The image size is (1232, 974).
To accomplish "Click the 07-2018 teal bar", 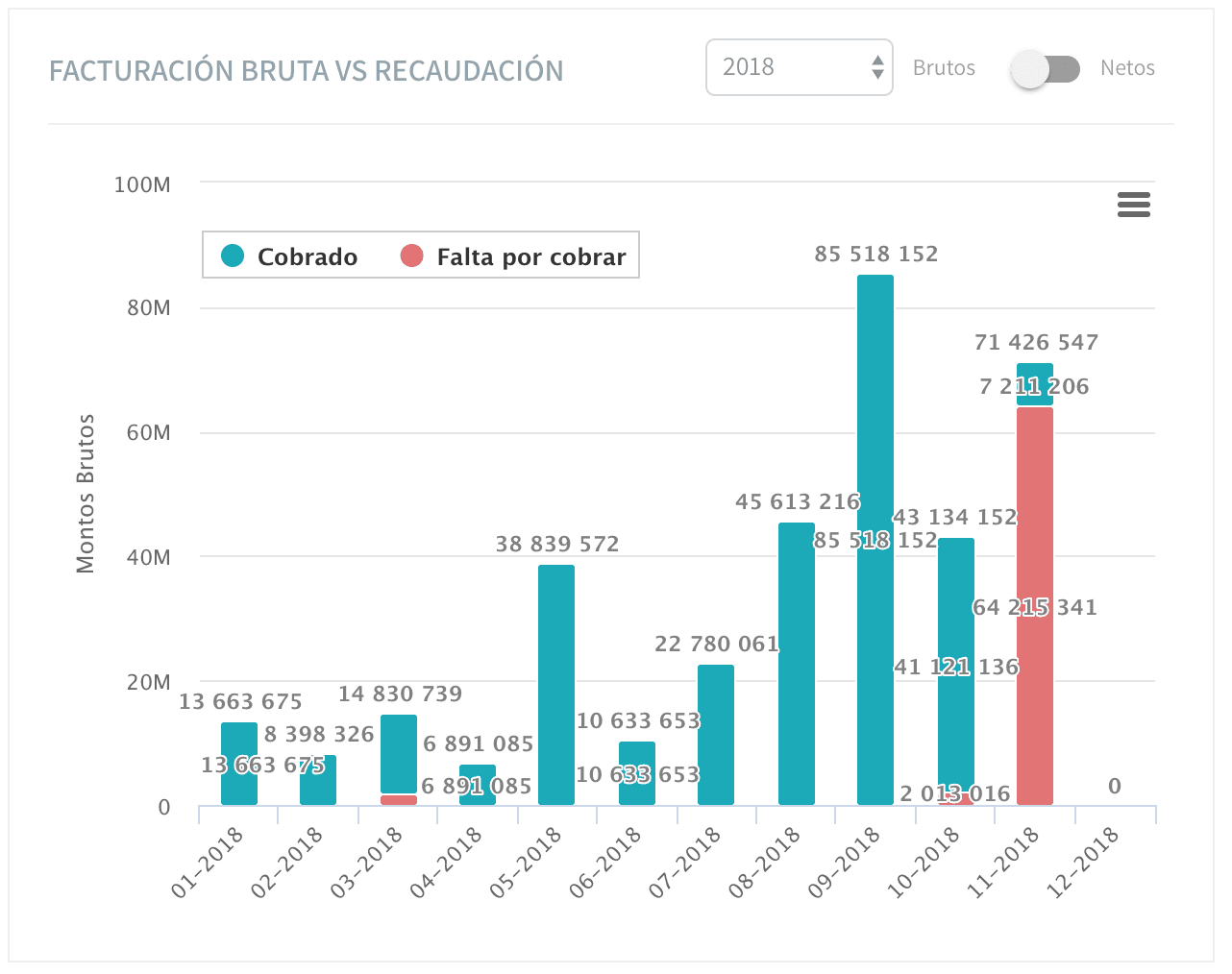I will (716, 735).
